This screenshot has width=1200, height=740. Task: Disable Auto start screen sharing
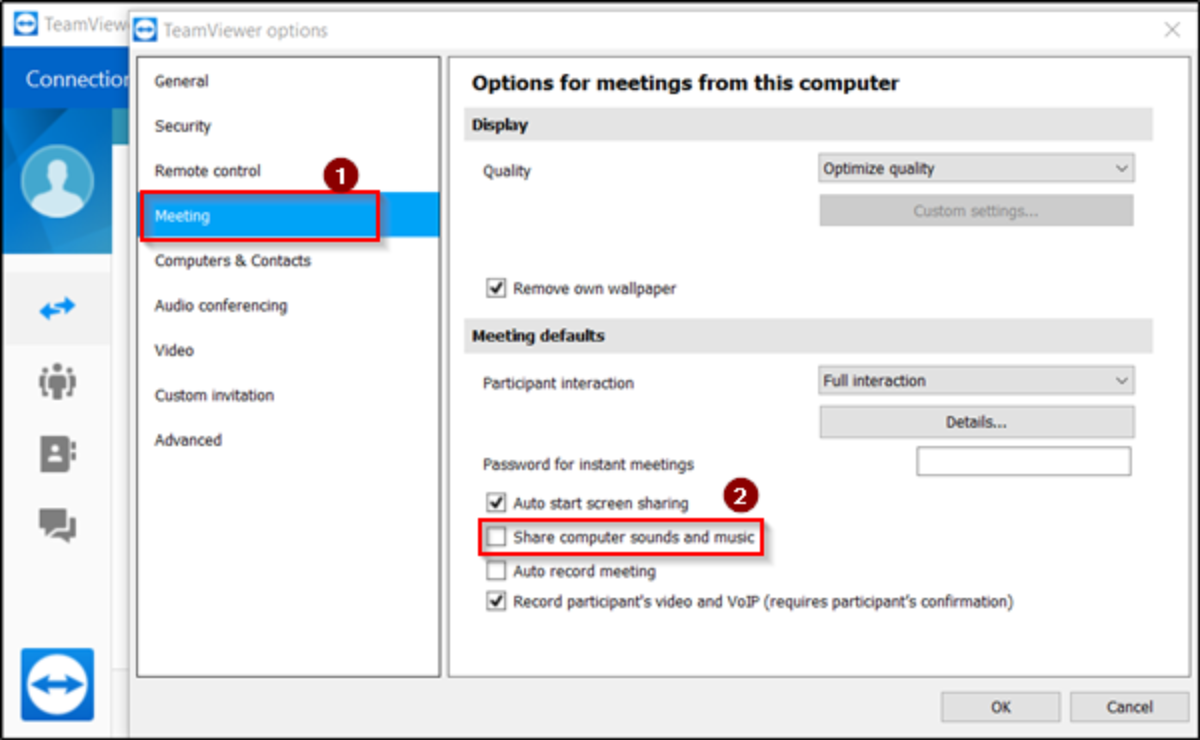(x=496, y=503)
